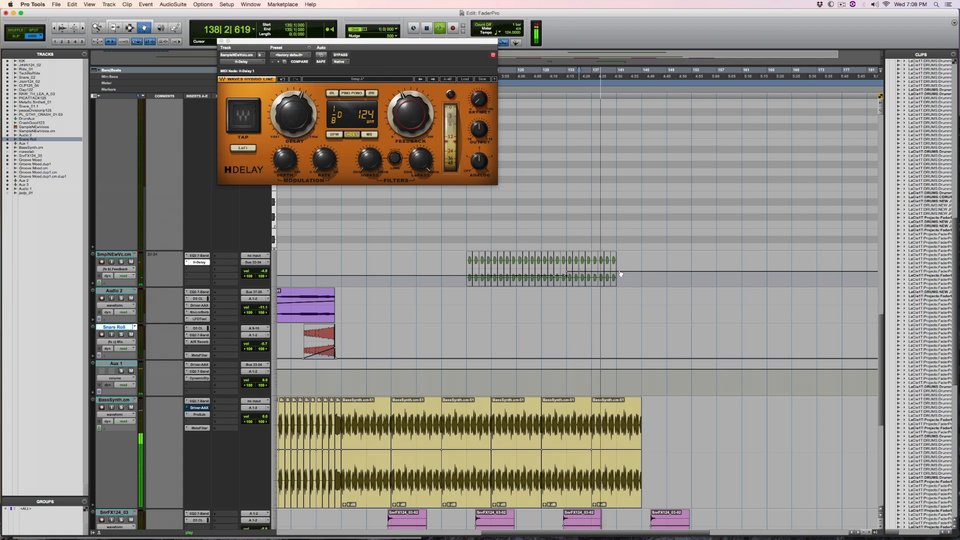Viewport: 960px width, 540px height.
Task: Toggle the LoFi button in H-Delay
Action: pyautogui.click(x=243, y=148)
